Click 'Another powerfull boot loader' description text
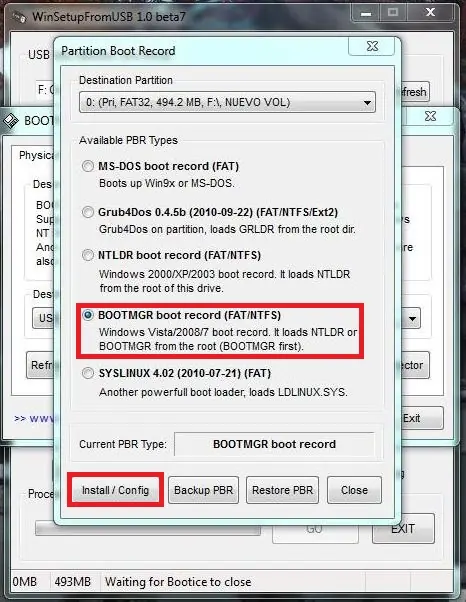Image resolution: width=466 pixels, height=602 pixels. click(223, 392)
